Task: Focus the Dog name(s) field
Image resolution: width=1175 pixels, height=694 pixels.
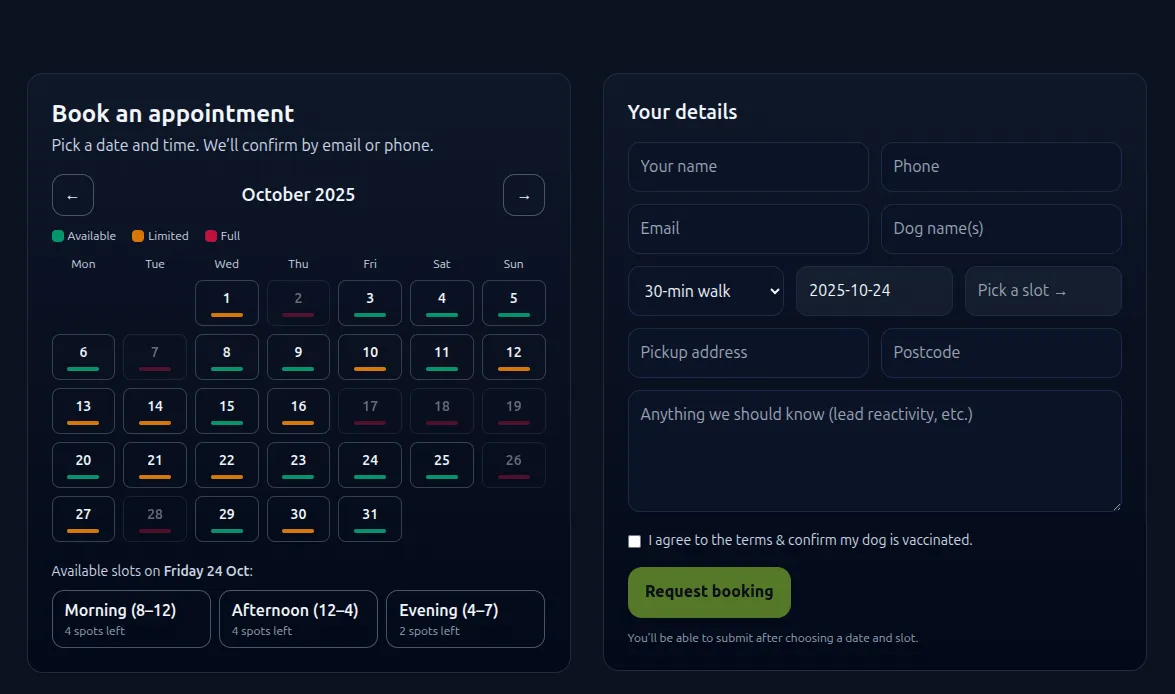Action: pos(1001,229)
